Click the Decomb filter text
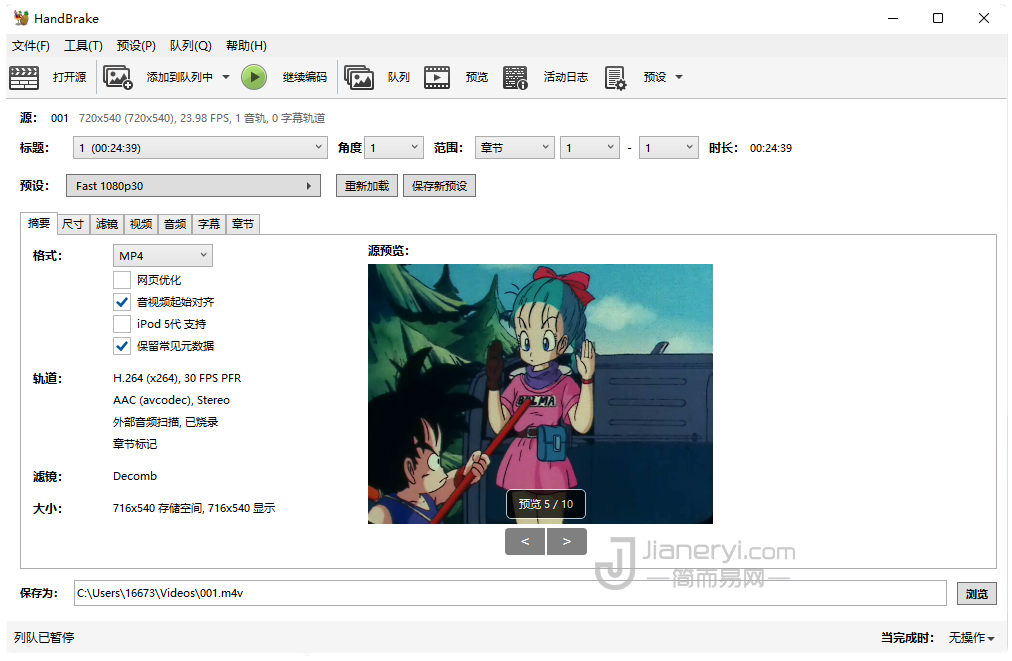The width and height of the screenshot is (1012, 661). [135, 476]
